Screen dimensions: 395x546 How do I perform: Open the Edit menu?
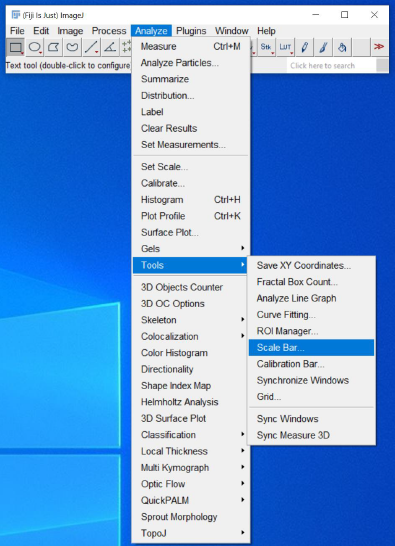[41, 31]
